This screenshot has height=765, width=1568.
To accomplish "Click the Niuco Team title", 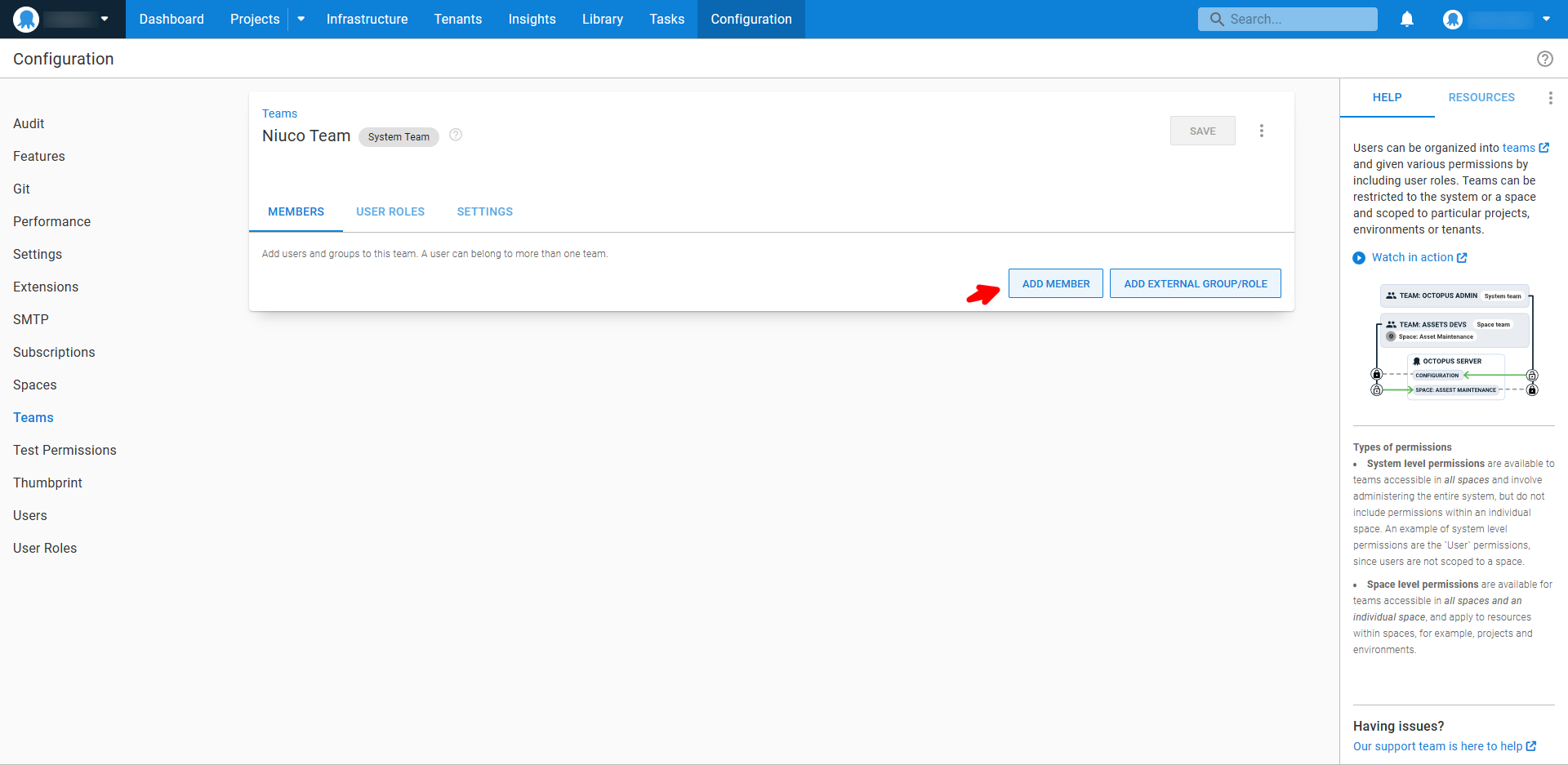I will pos(306,136).
